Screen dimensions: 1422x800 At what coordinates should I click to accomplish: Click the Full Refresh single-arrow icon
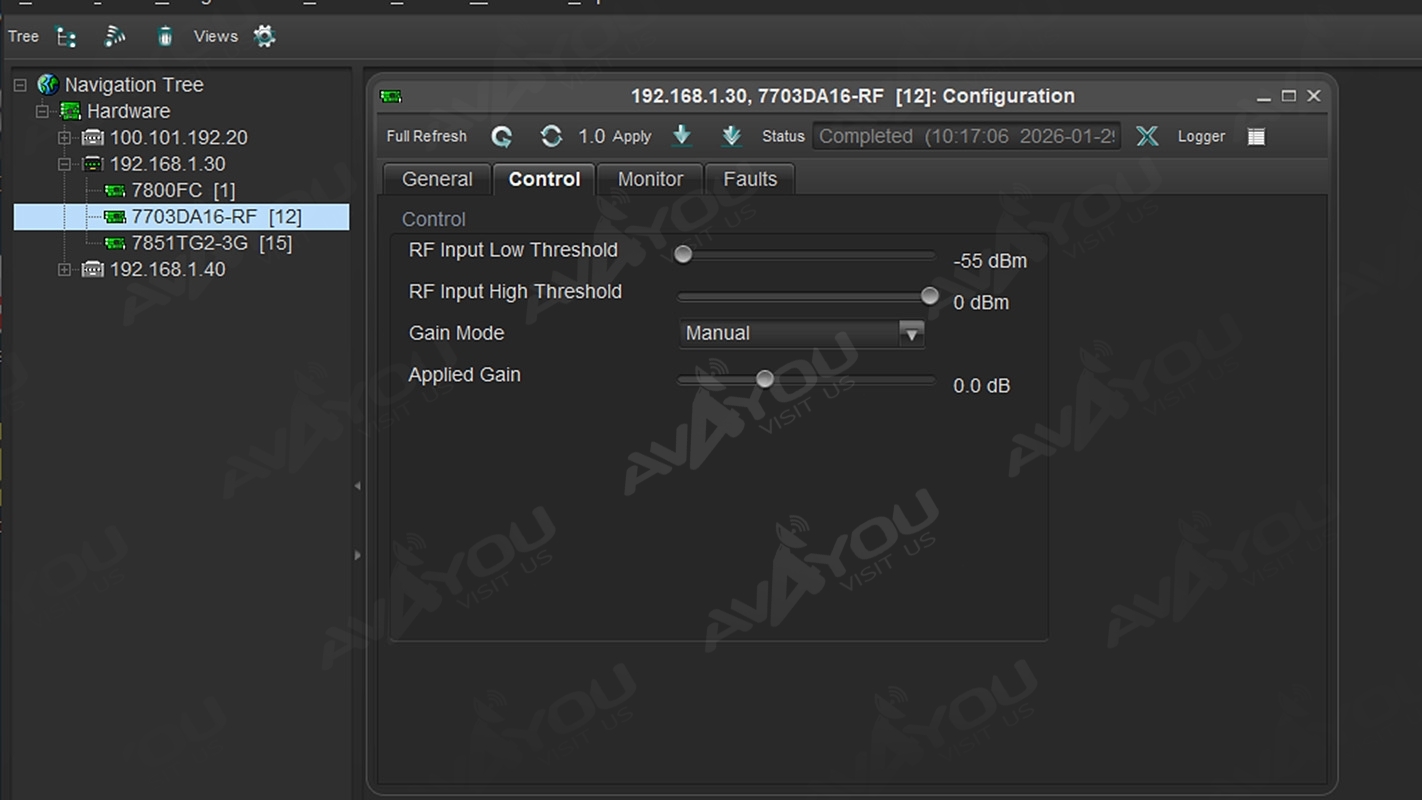[502, 136]
